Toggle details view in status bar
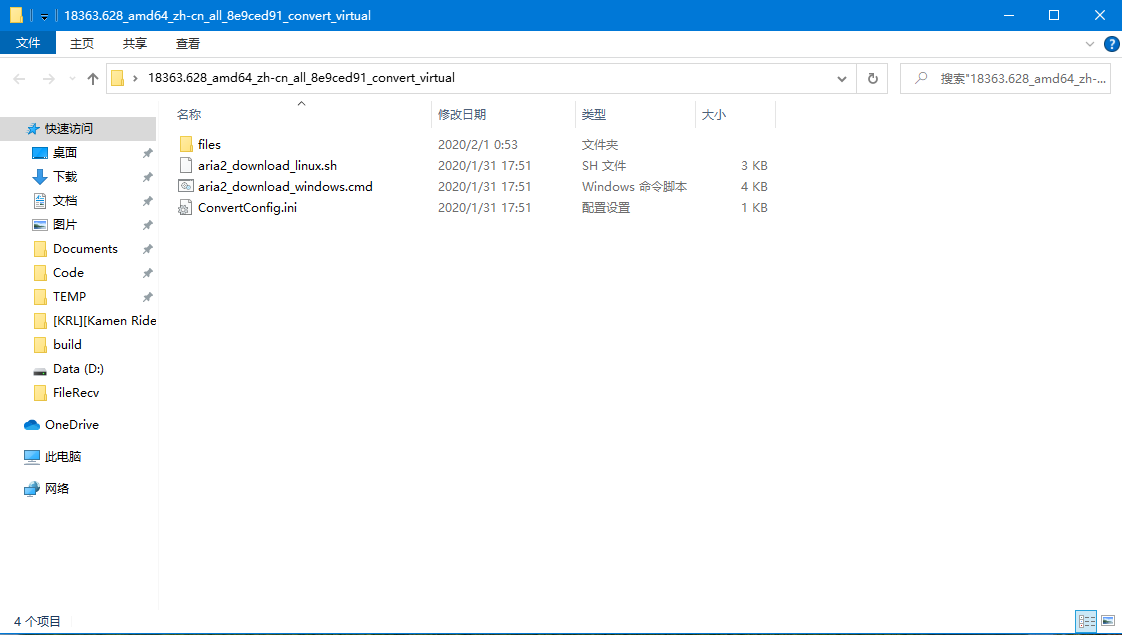The height and width of the screenshot is (635, 1122). point(1087,621)
